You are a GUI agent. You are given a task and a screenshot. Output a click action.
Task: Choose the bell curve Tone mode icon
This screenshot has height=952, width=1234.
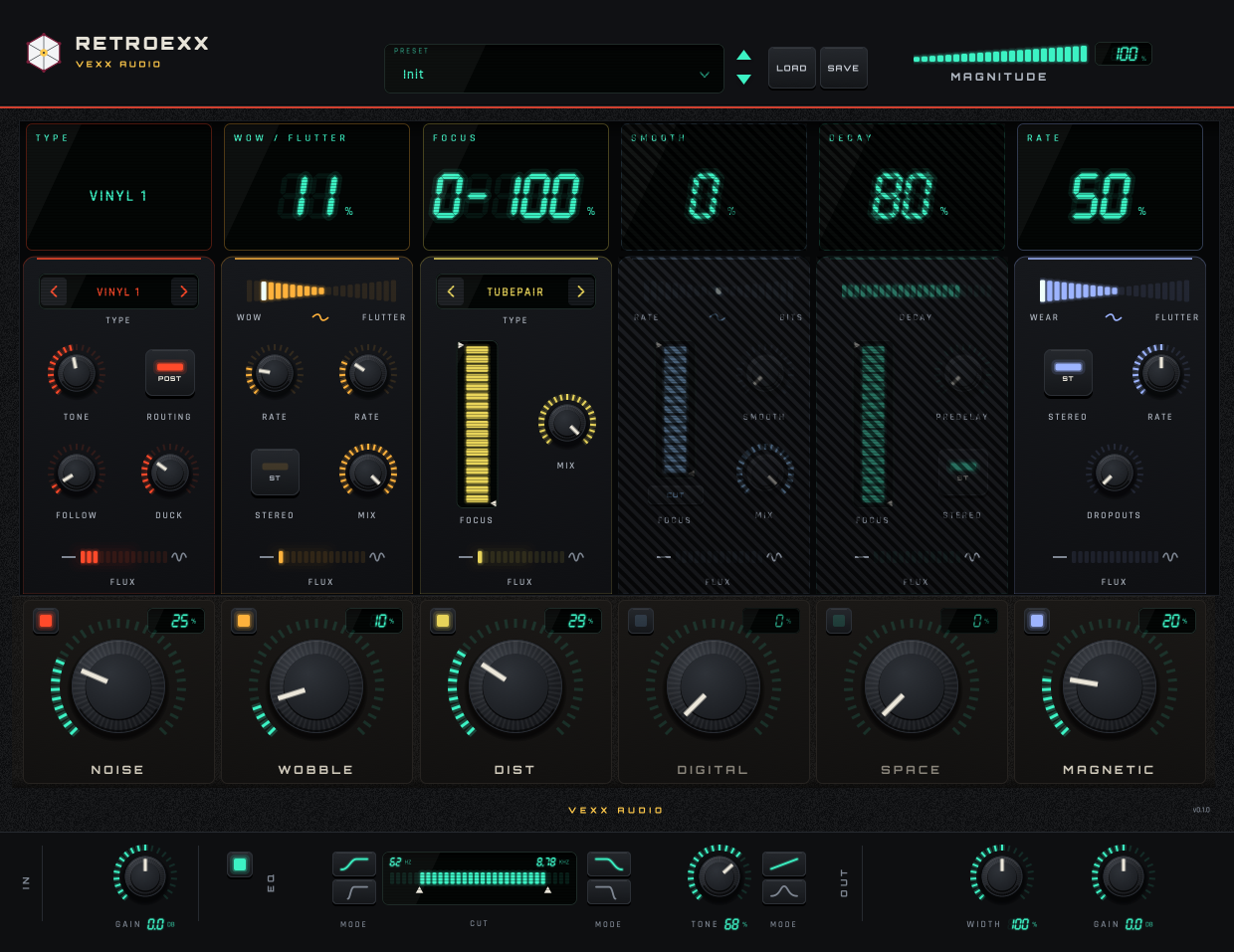point(784,892)
